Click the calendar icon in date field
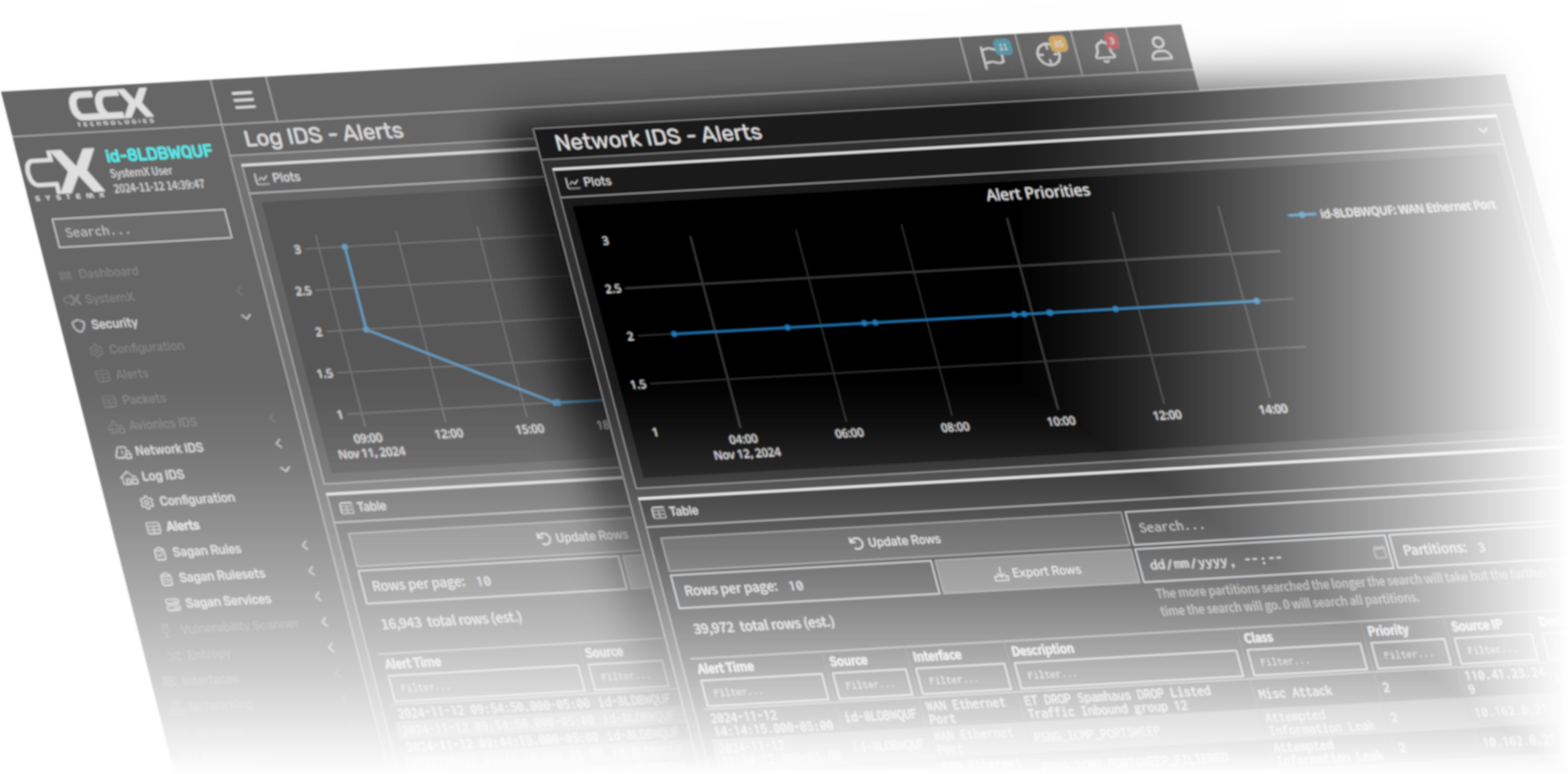 pos(1378,551)
